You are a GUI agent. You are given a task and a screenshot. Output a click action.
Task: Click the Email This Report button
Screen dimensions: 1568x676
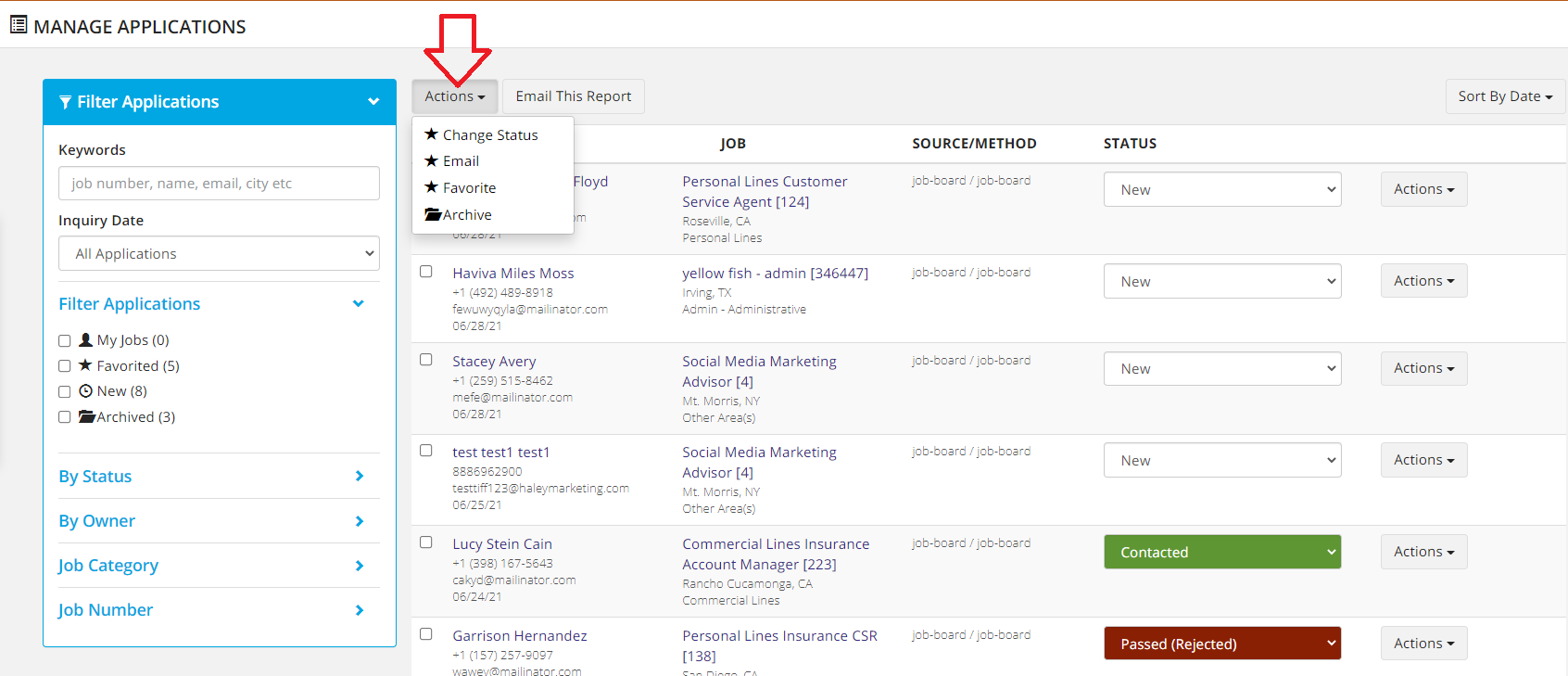coord(573,96)
